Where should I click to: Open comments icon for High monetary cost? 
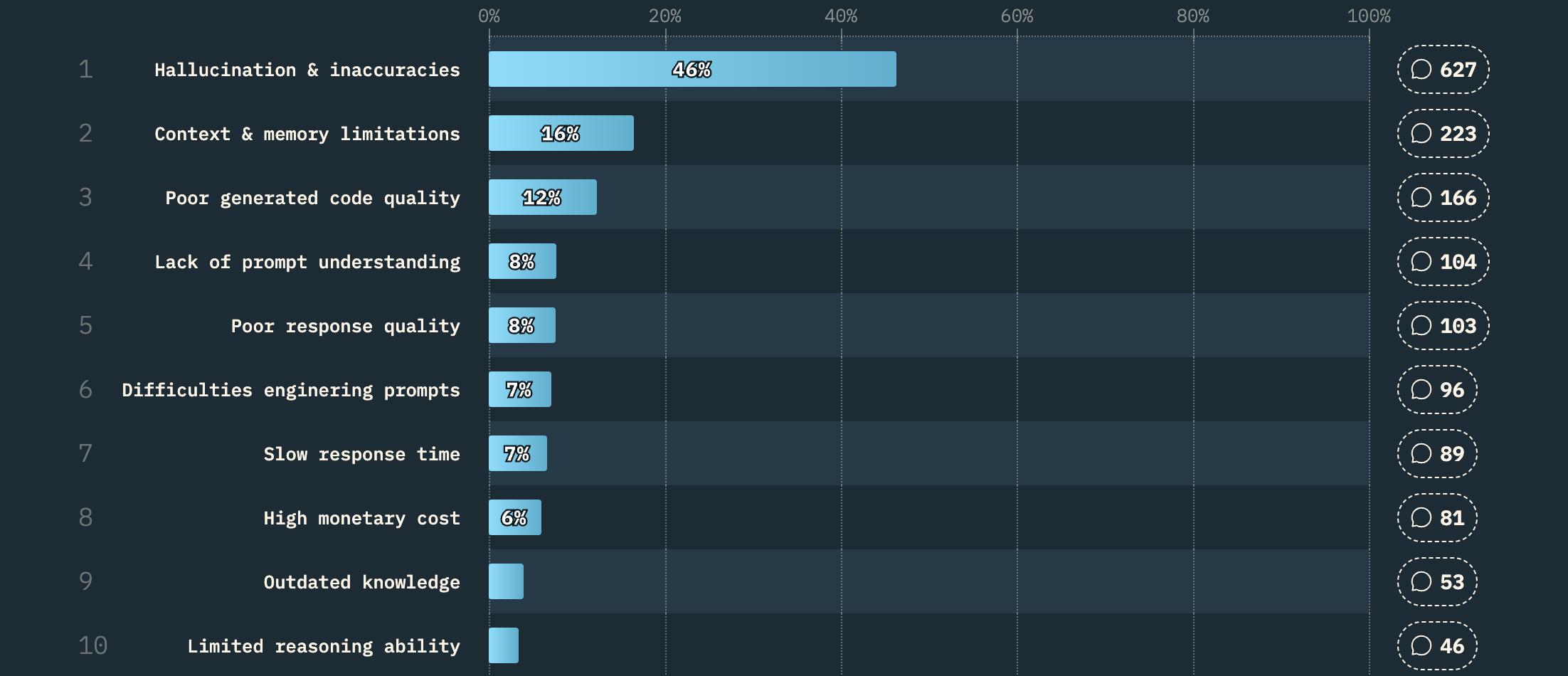pyautogui.click(x=1421, y=517)
